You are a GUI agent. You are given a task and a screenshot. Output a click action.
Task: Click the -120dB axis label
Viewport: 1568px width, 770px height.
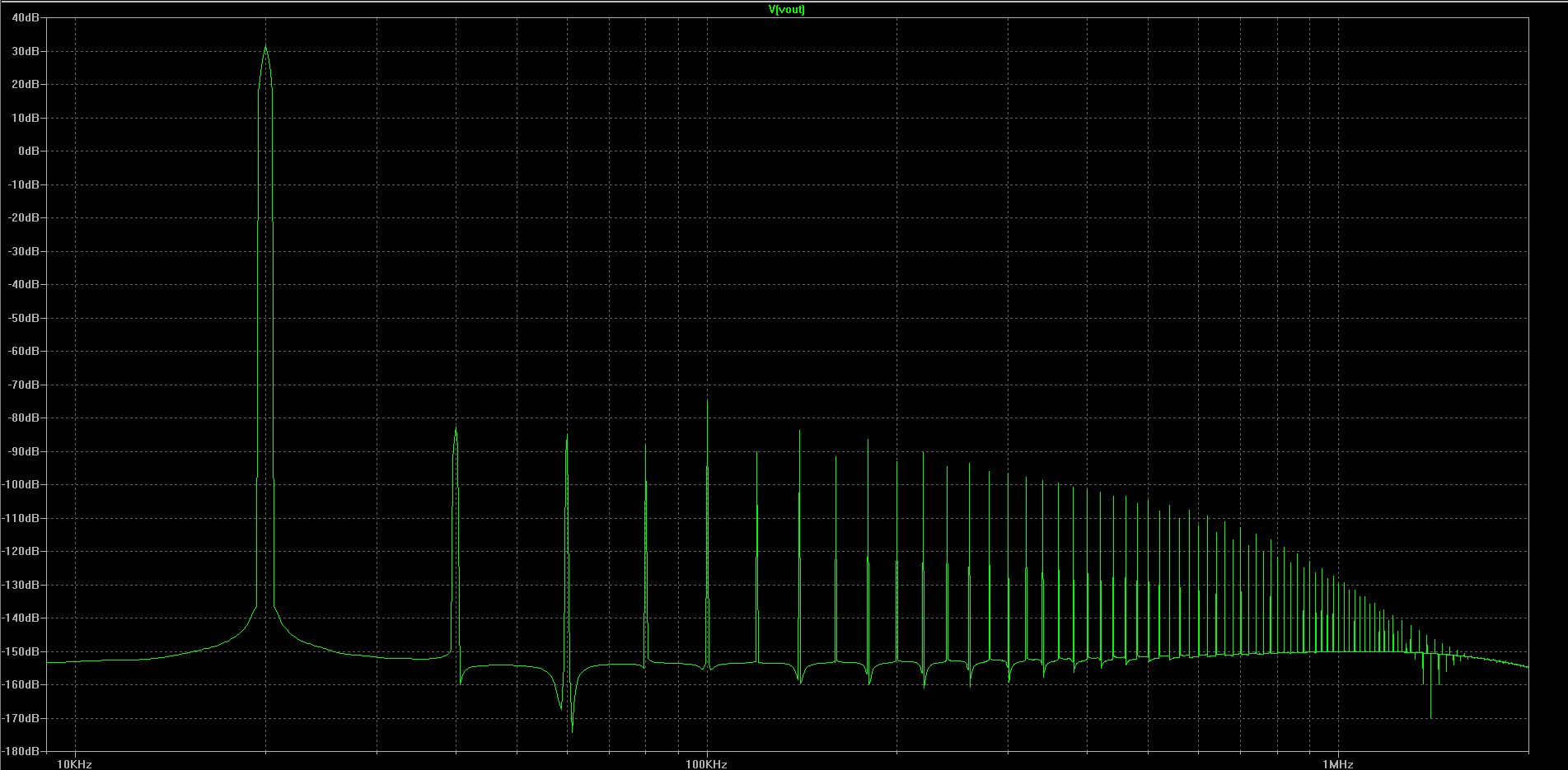(x=22, y=551)
